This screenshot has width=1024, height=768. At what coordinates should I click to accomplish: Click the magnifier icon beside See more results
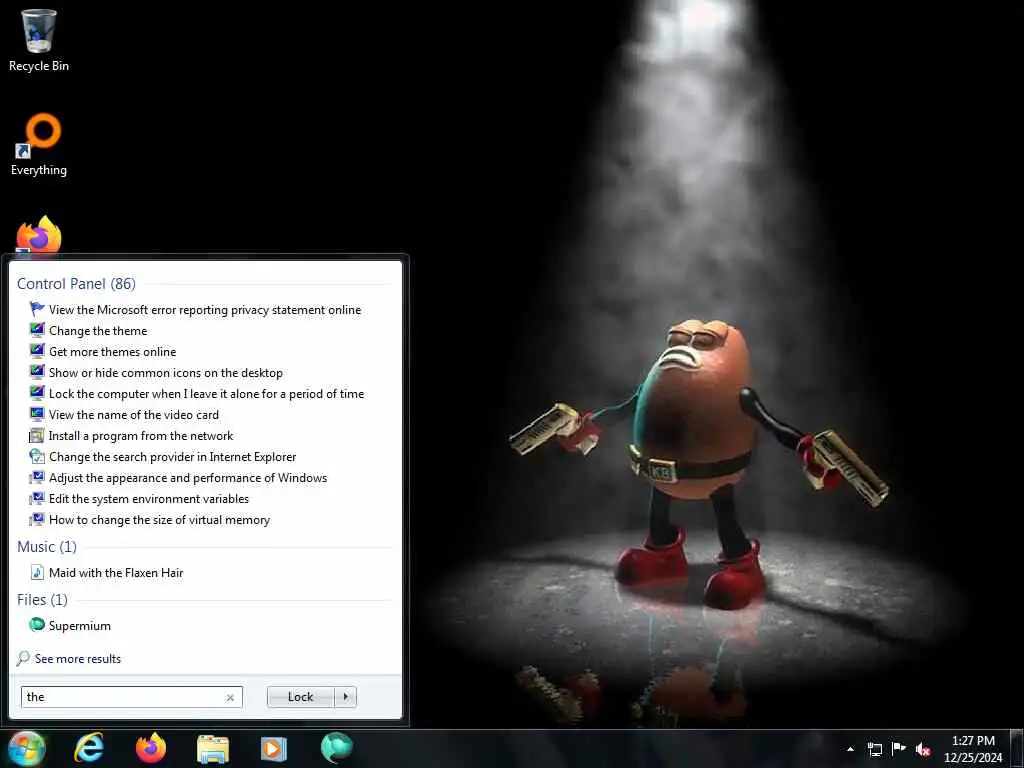23,658
